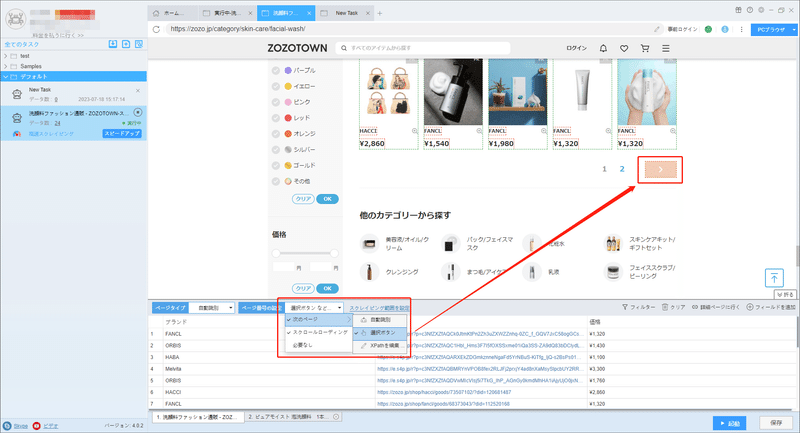Screen dimensions: 800x433
Task: Select 次のページ in the dropdown menu
Action: [x=318, y=319]
